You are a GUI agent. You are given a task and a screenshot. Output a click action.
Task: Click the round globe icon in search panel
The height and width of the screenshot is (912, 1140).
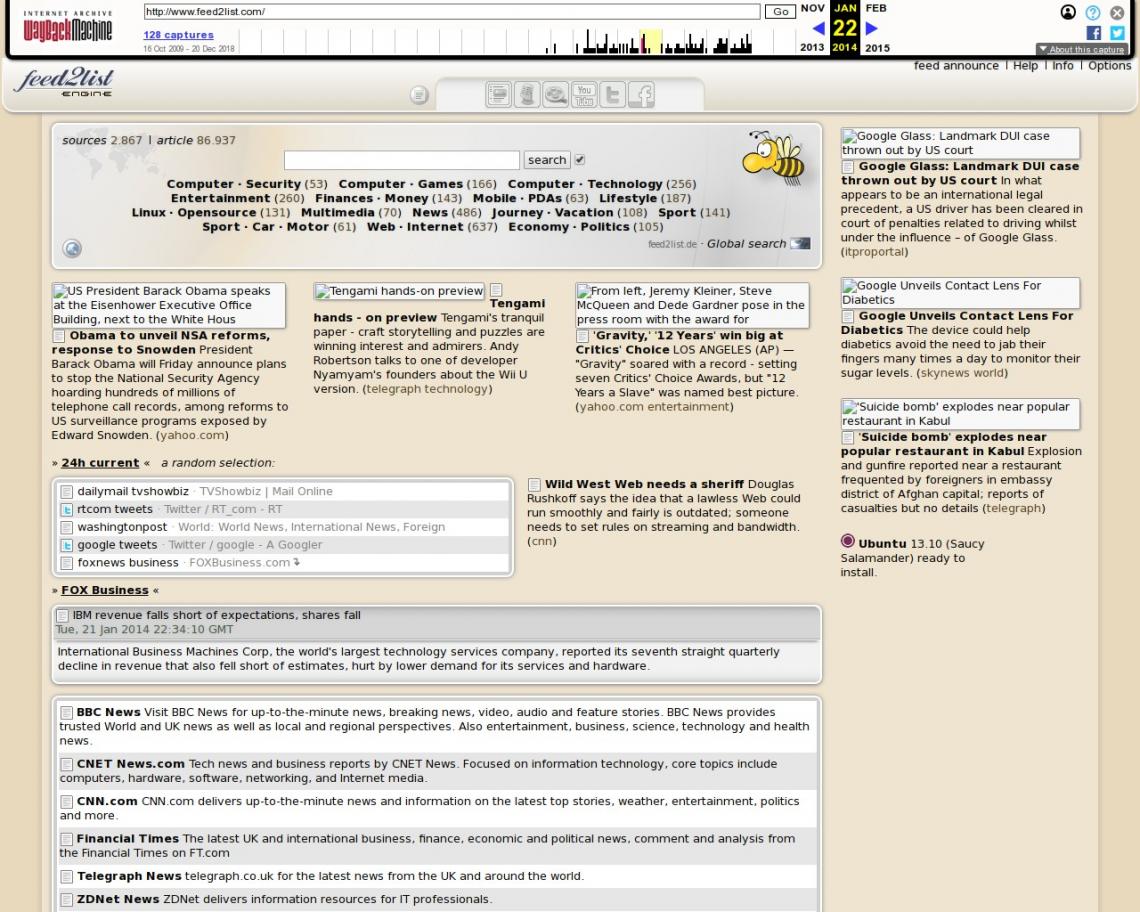pos(72,249)
